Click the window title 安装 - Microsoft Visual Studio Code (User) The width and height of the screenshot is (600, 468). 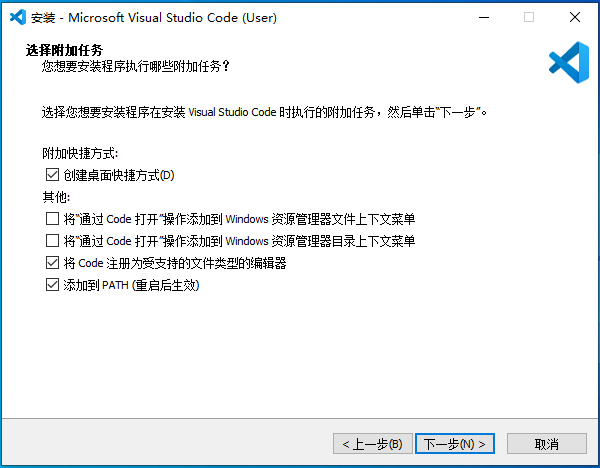[154, 18]
